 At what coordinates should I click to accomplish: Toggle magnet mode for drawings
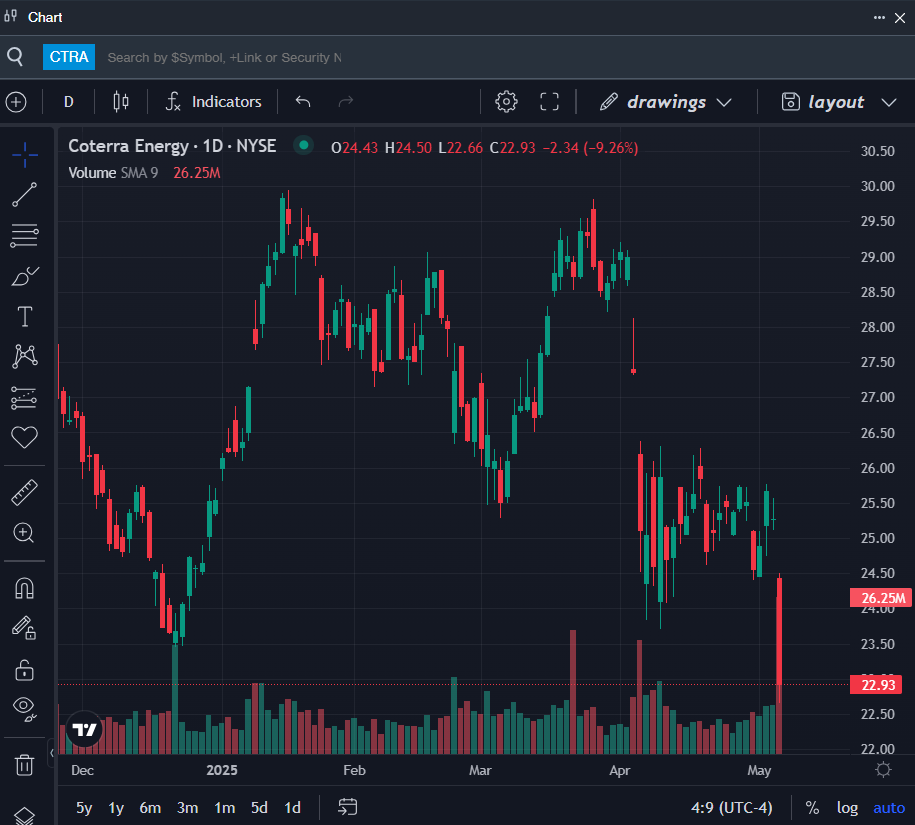pos(25,588)
